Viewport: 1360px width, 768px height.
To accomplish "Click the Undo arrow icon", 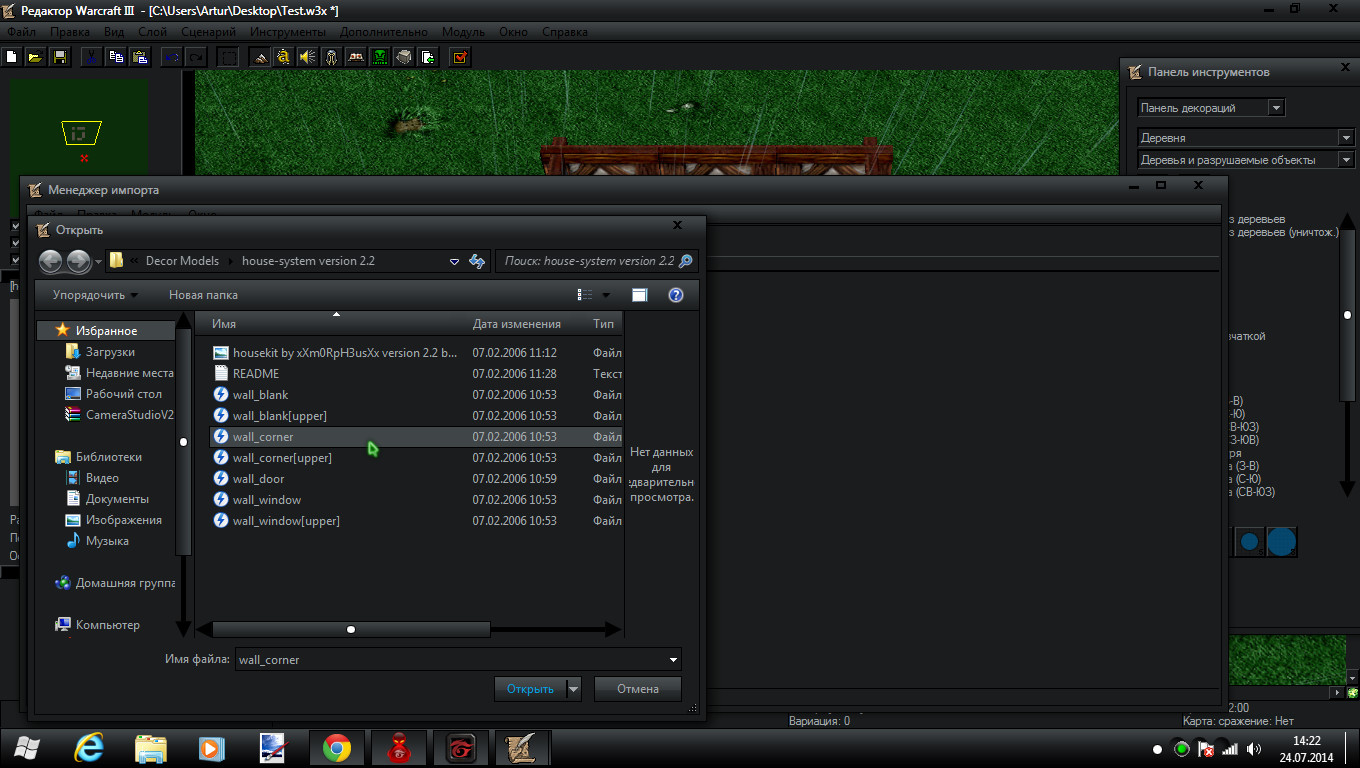I will [173, 57].
